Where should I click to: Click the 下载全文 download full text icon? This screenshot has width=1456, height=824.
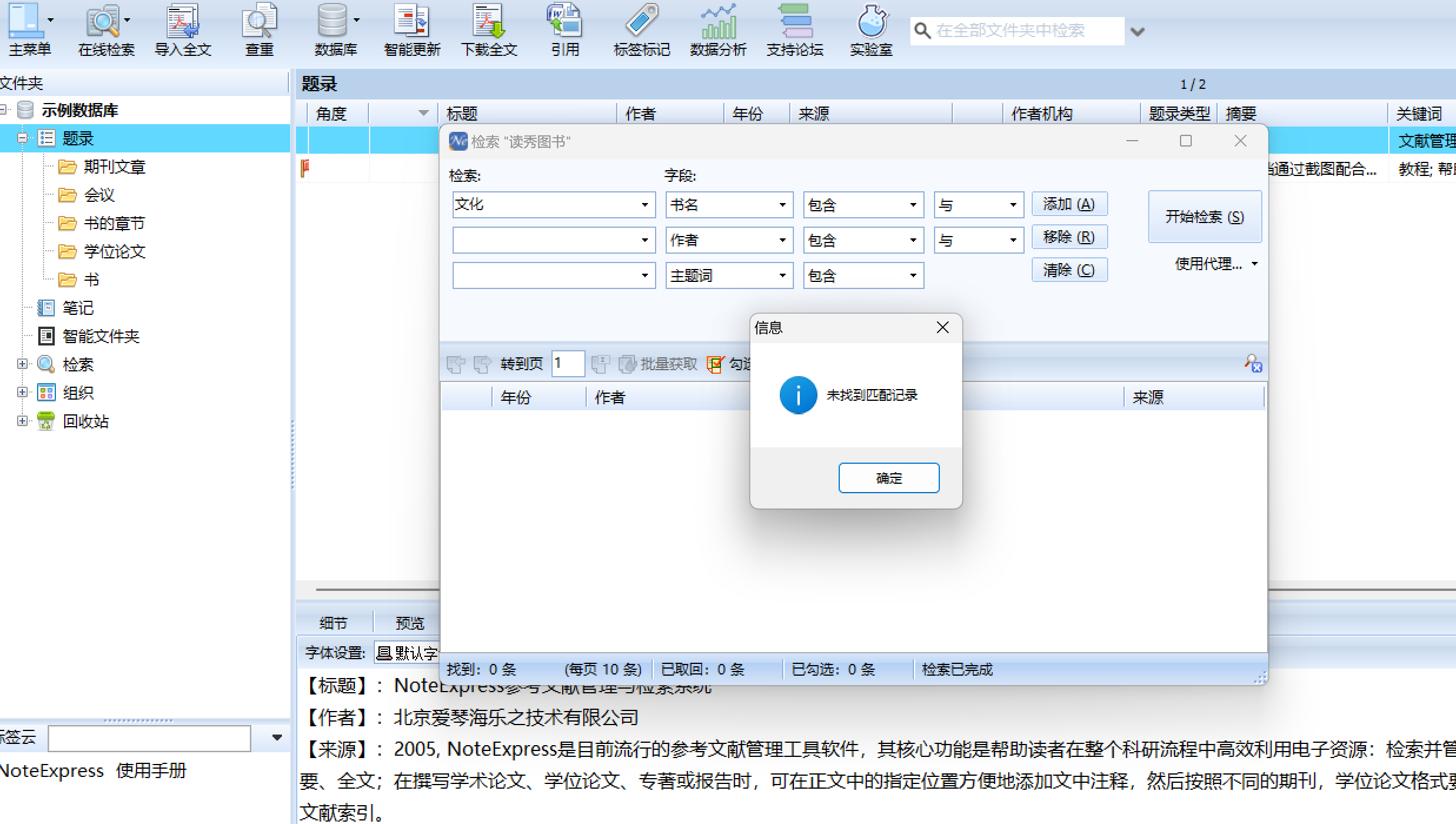click(x=488, y=20)
